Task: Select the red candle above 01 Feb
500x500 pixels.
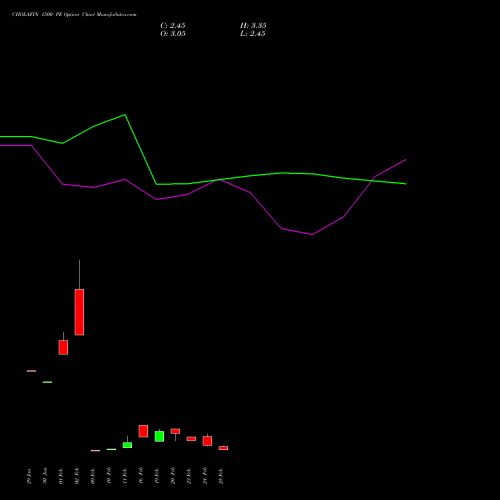Action: [x=63, y=347]
